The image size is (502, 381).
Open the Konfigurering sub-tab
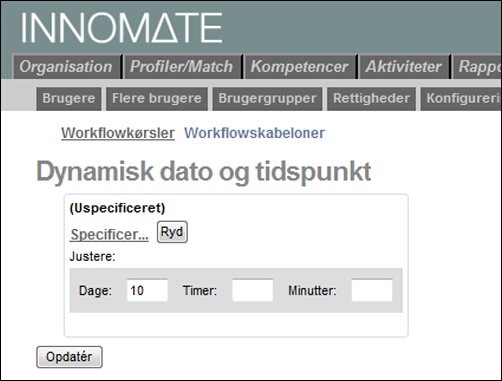tap(461, 99)
